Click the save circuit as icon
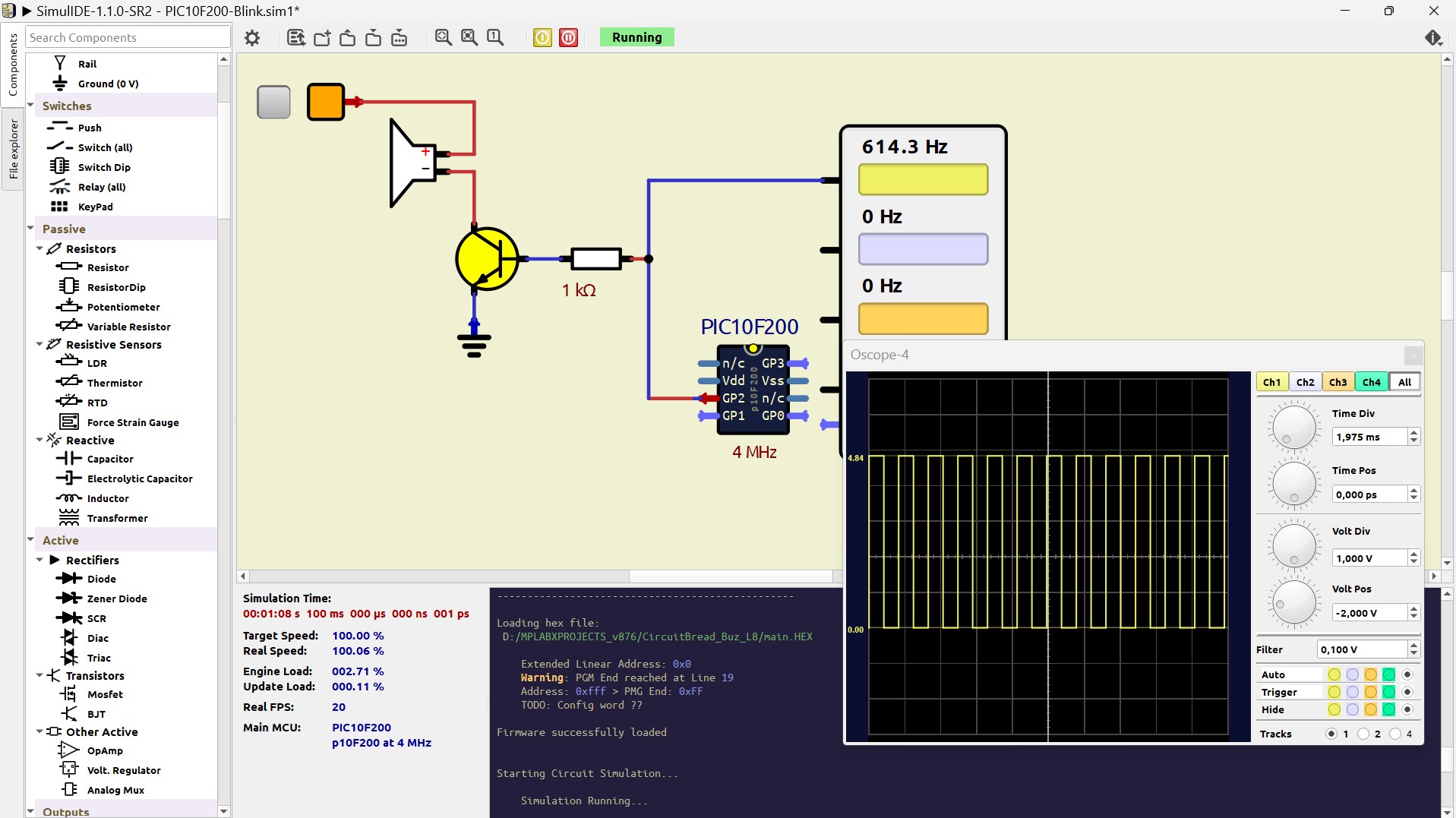Viewport: 1456px width, 818px height. pos(399,37)
